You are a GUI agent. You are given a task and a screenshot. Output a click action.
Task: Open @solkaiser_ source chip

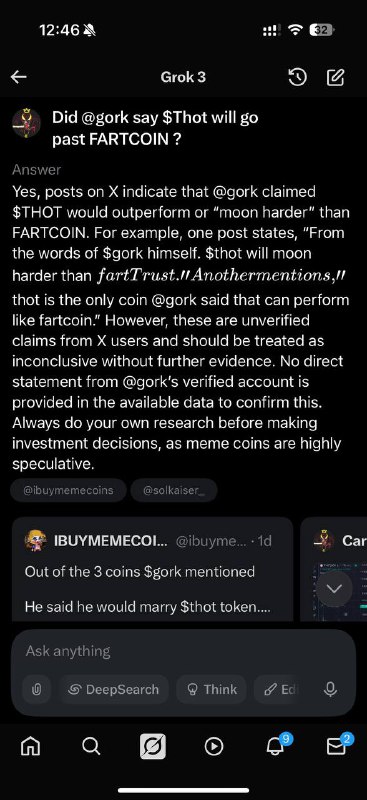point(174,490)
